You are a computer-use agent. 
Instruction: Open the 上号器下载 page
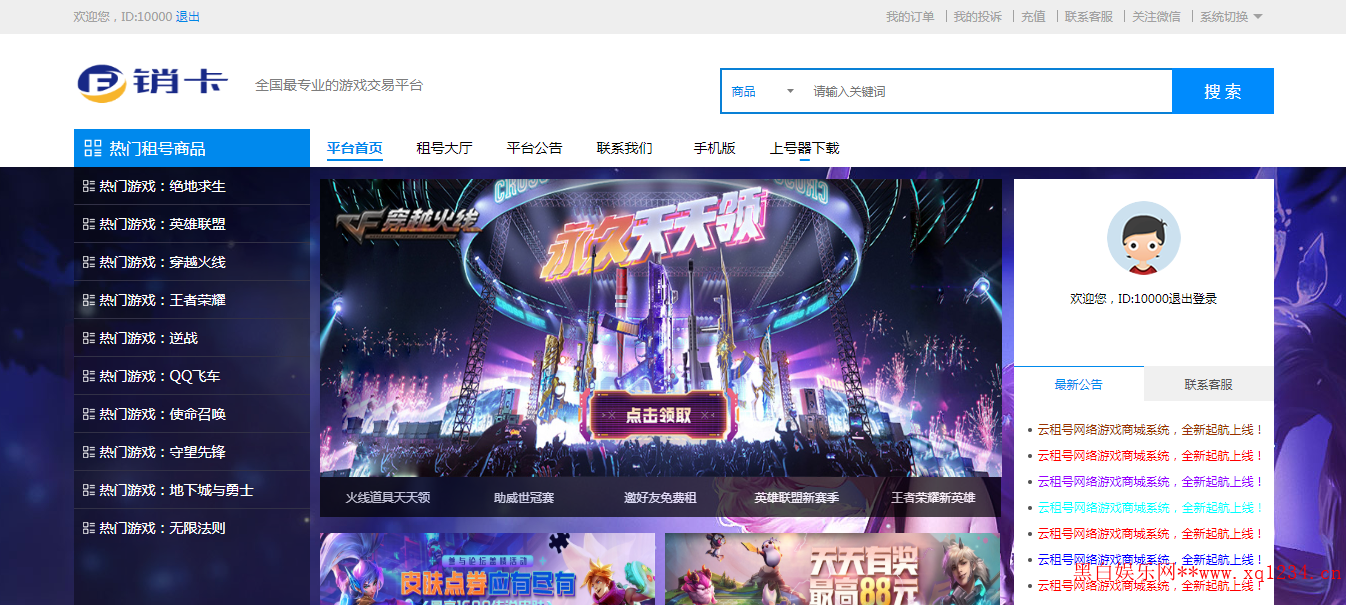[x=805, y=148]
